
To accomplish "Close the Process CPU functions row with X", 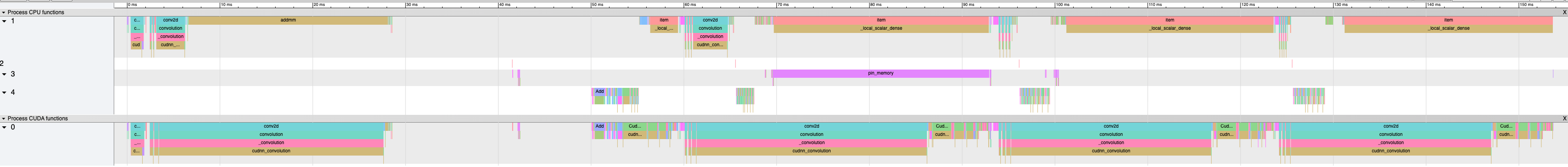I will (x=1564, y=12).
